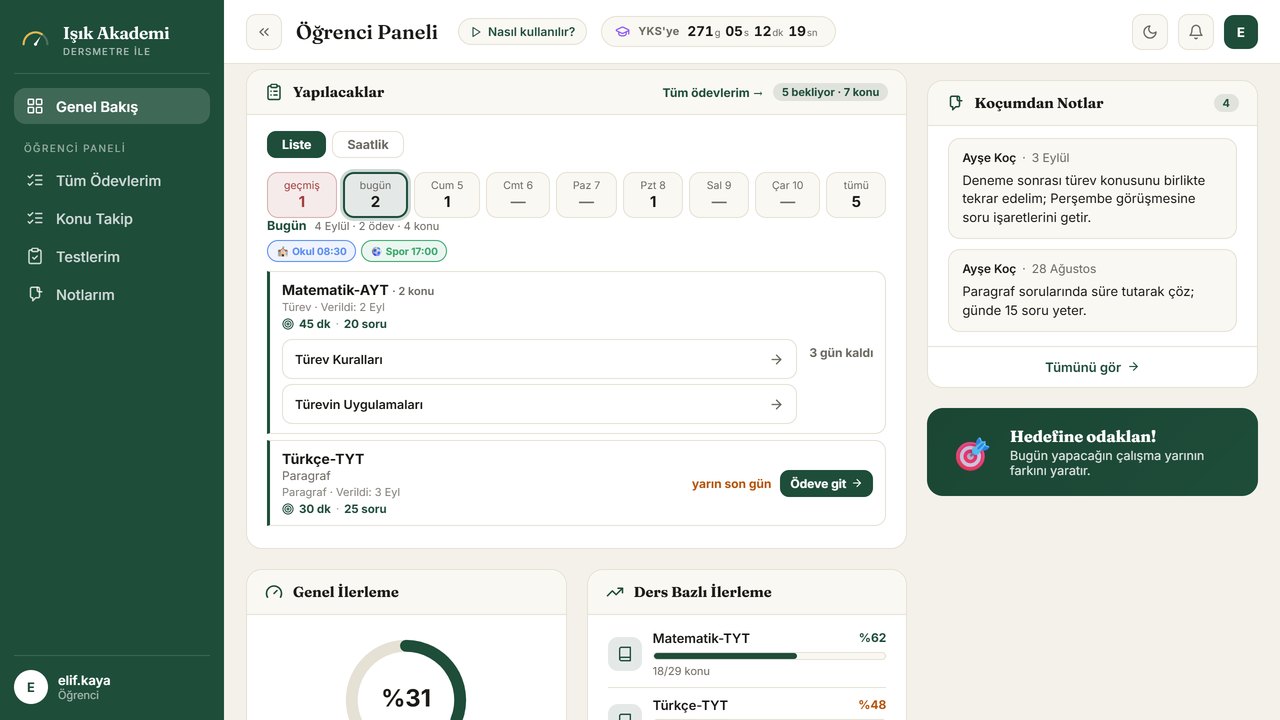Screen dimensions: 1280x720
Task: Click the Tüm Ödevlerim checklist icon
Action: (35, 181)
